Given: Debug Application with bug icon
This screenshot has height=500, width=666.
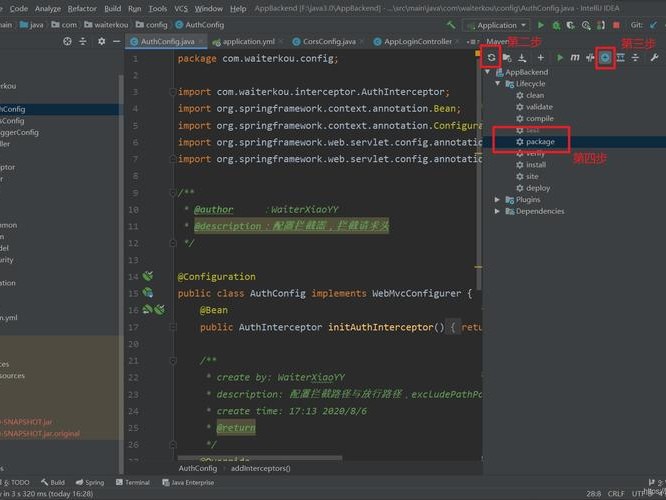Looking at the screenshot, I should [556, 25].
